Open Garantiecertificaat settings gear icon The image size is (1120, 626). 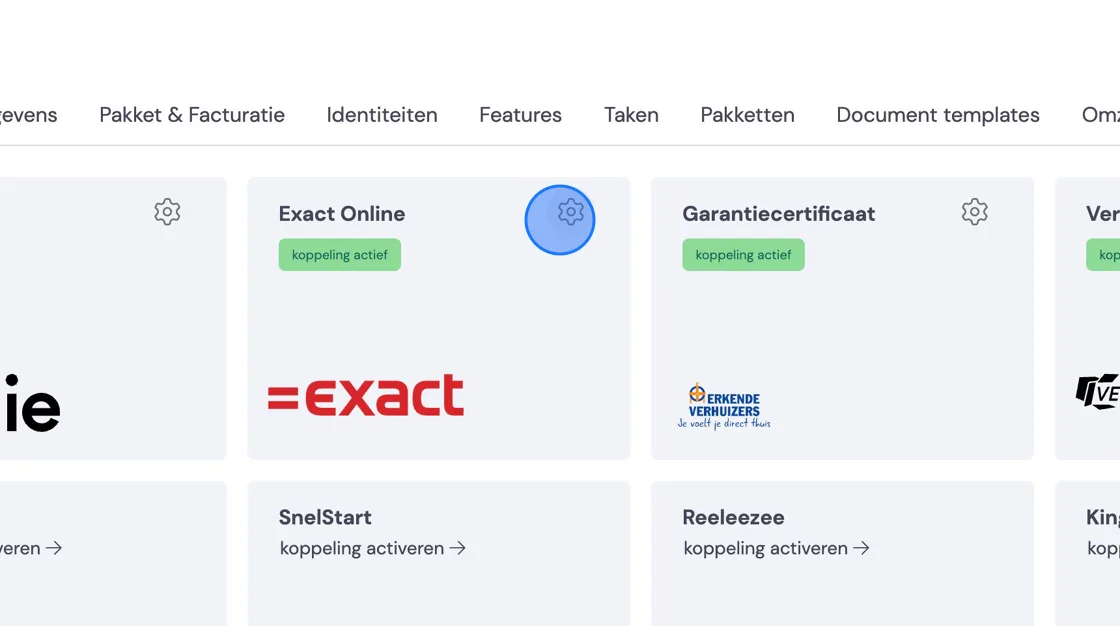[974, 212]
